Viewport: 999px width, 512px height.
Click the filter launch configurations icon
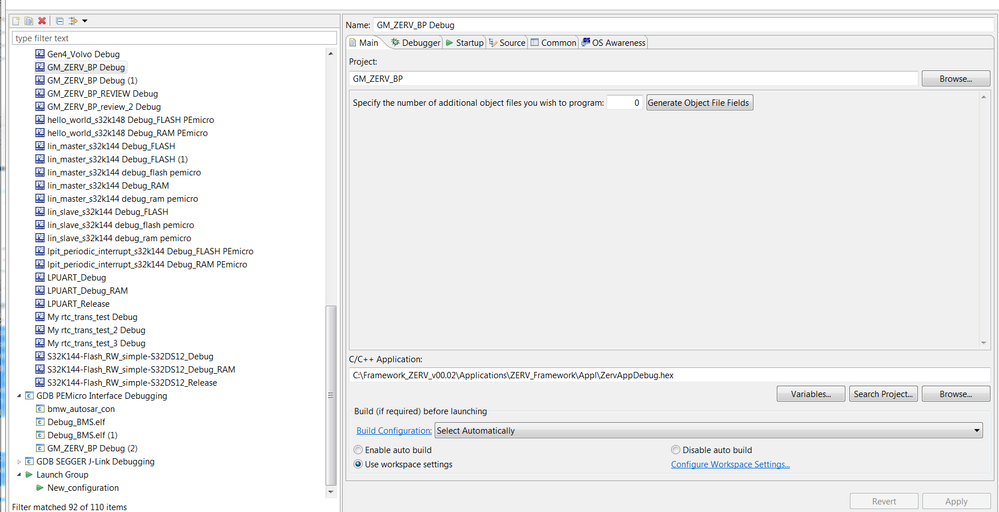coord(74,21)
